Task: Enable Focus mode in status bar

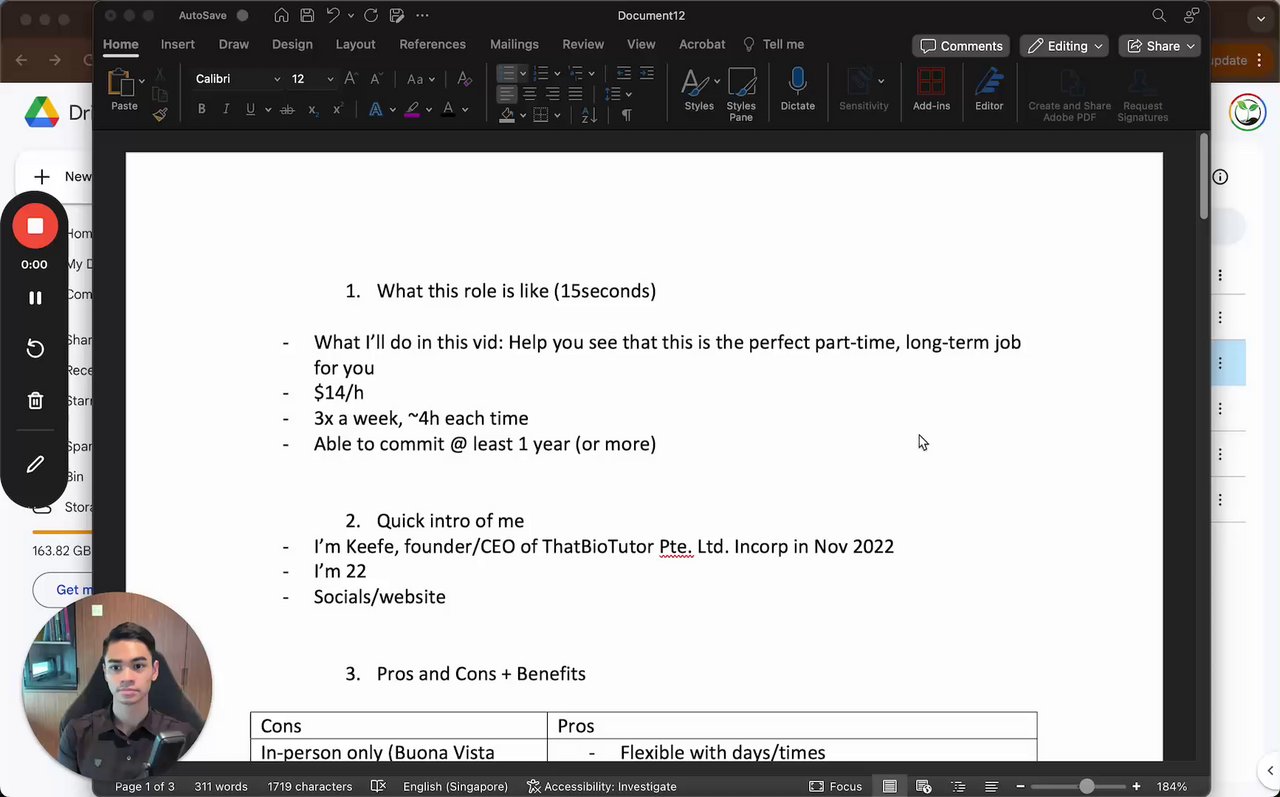Action: tap(835, 786)
